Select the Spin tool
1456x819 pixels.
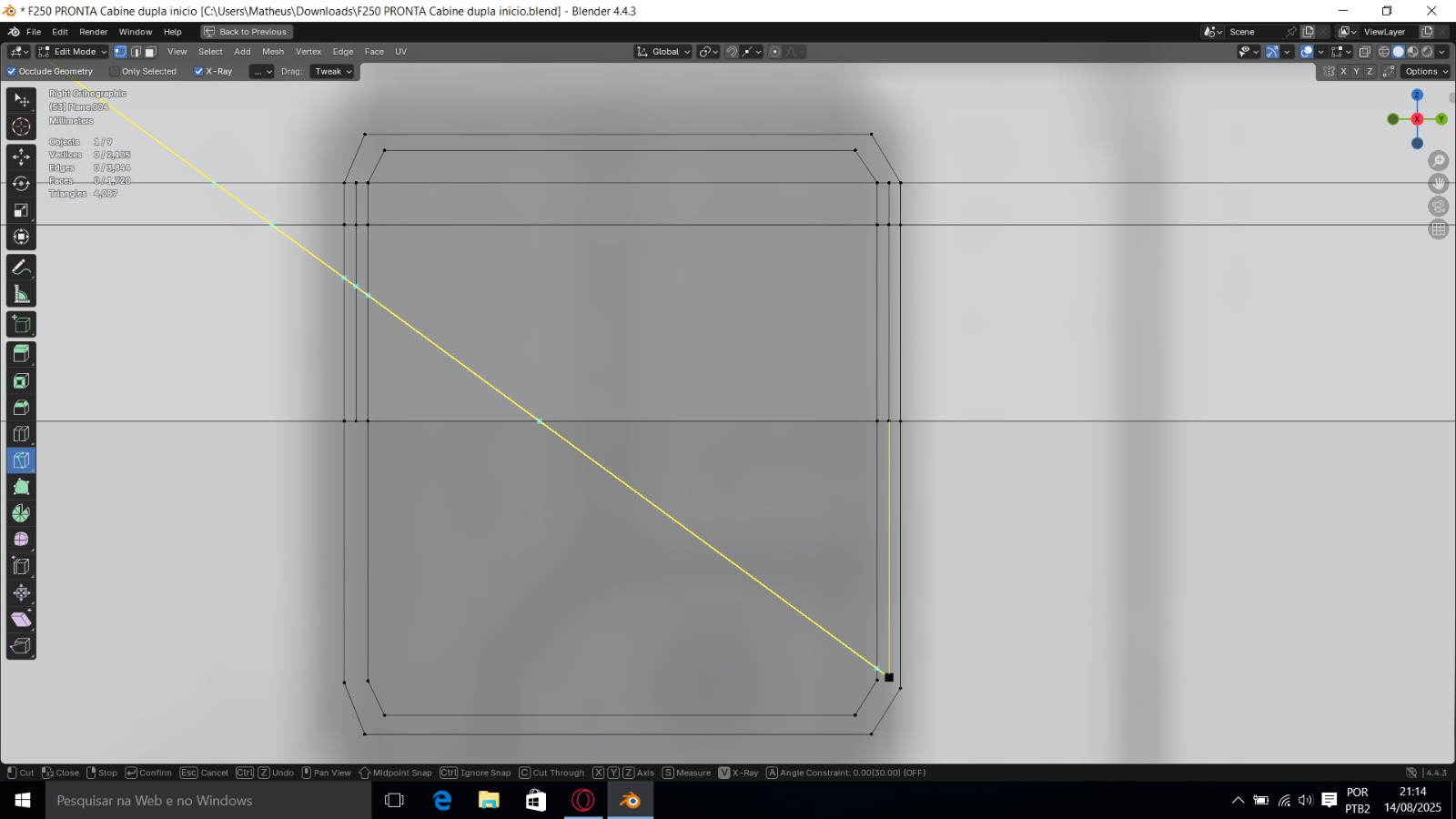(22, 513)
